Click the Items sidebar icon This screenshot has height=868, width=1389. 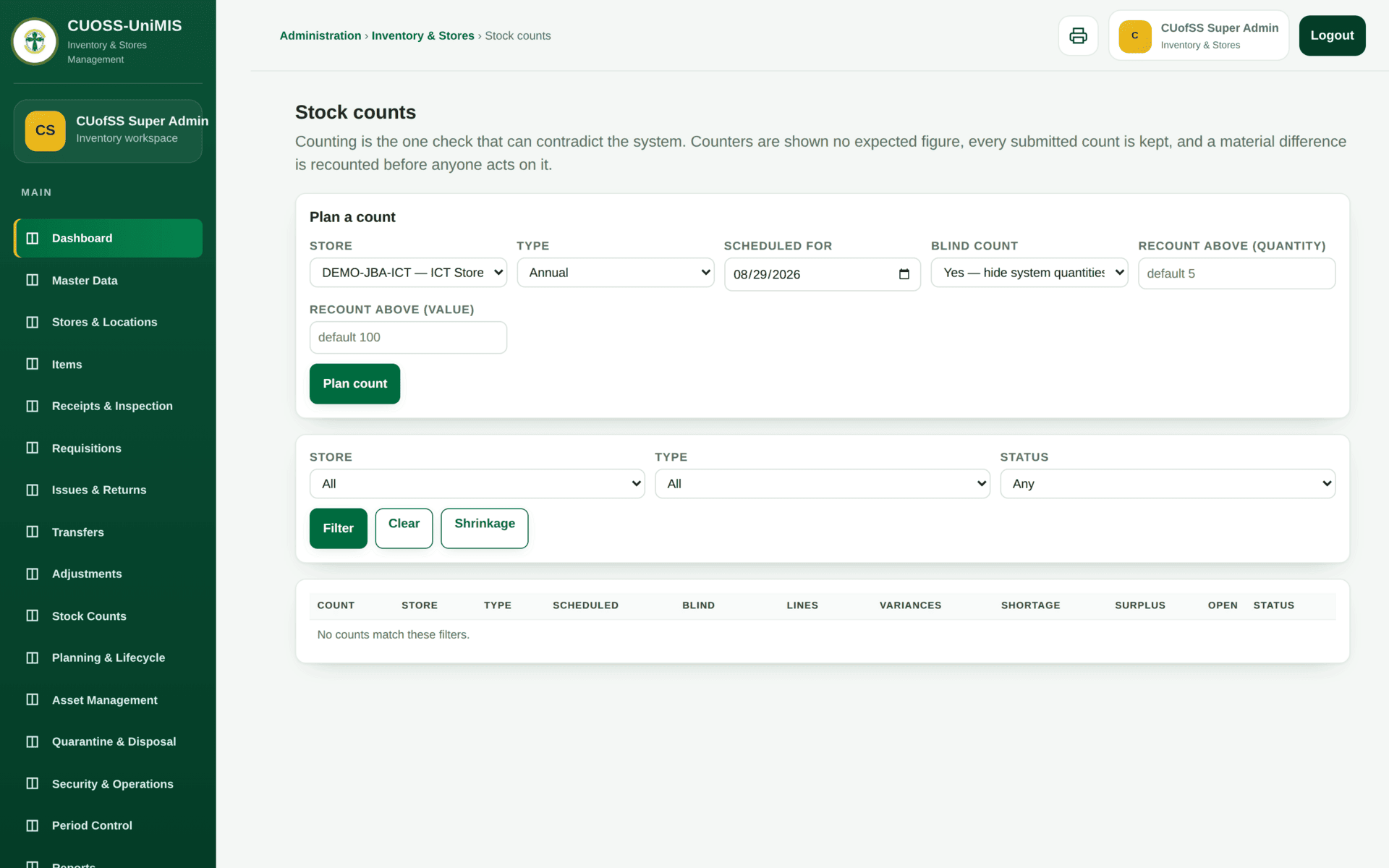point(33,364)
